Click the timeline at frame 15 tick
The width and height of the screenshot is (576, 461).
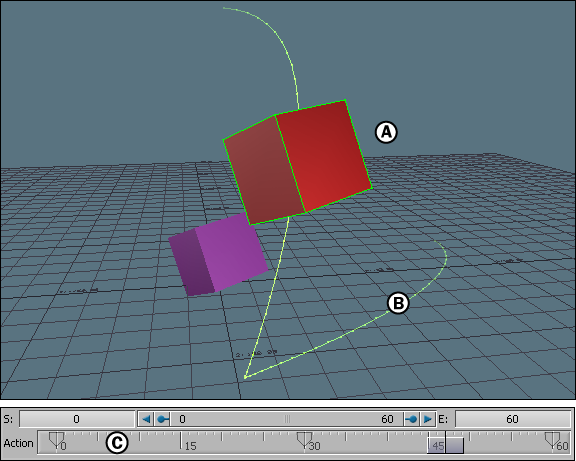click(x=180, y=440)
